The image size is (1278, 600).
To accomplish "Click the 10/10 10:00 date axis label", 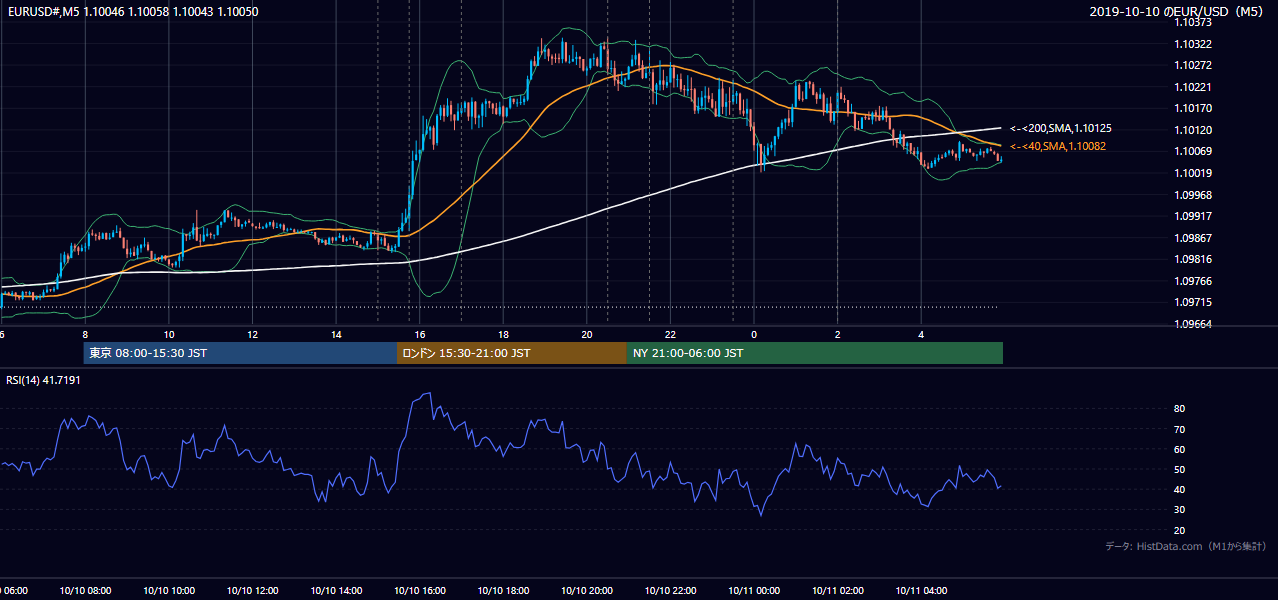I will coord(168,591).
